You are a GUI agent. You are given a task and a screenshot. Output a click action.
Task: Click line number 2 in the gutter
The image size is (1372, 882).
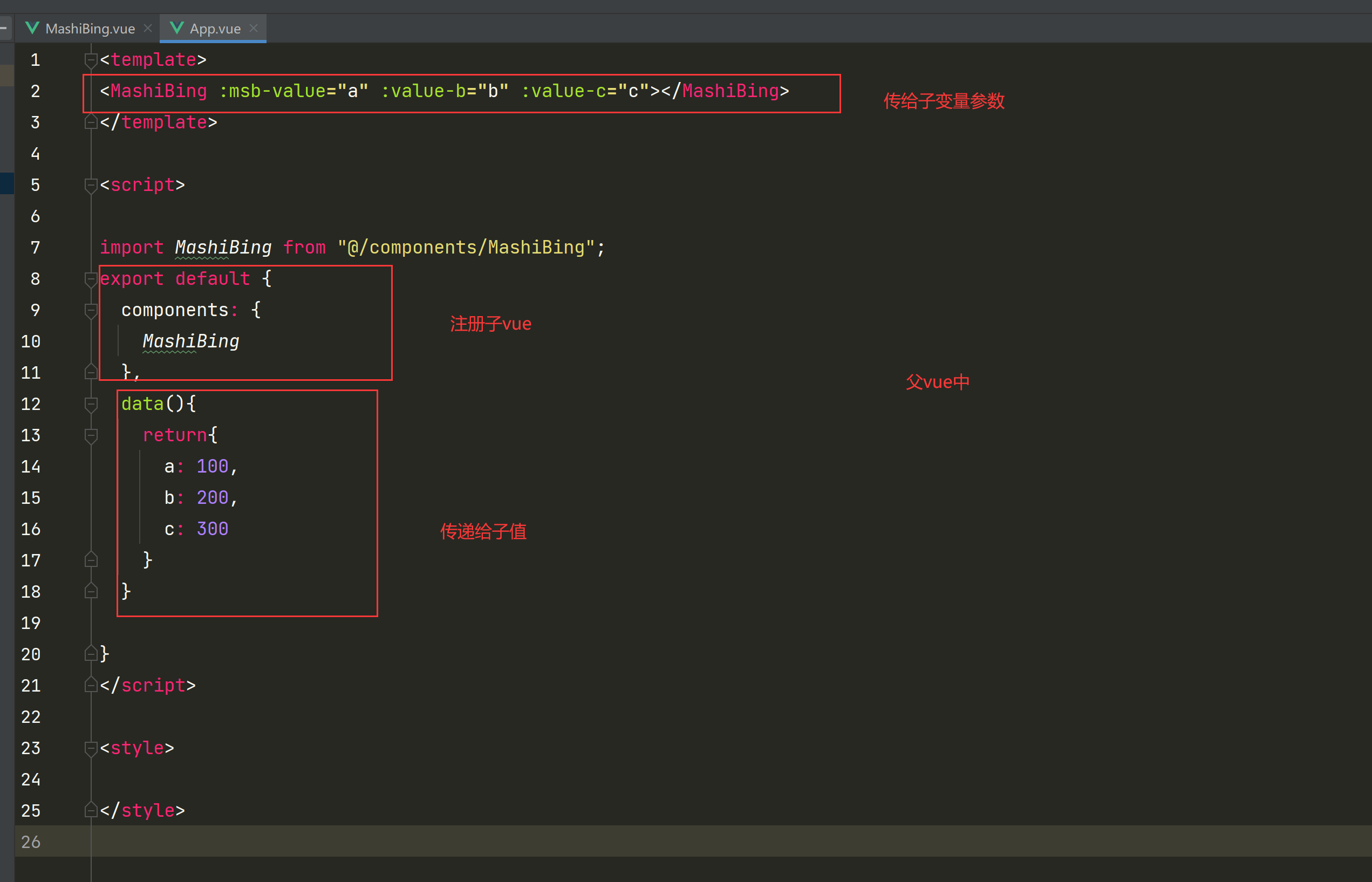tap(36, 91)
